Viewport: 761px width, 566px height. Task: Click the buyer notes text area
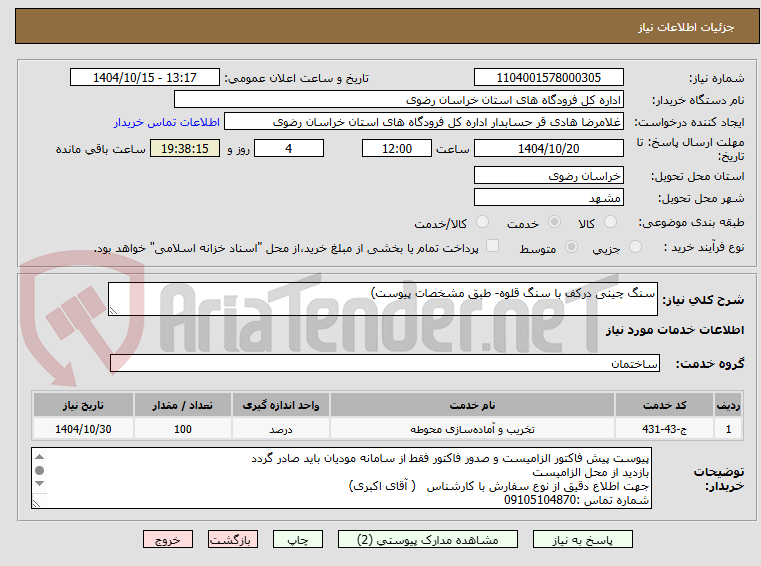point(341,478)
